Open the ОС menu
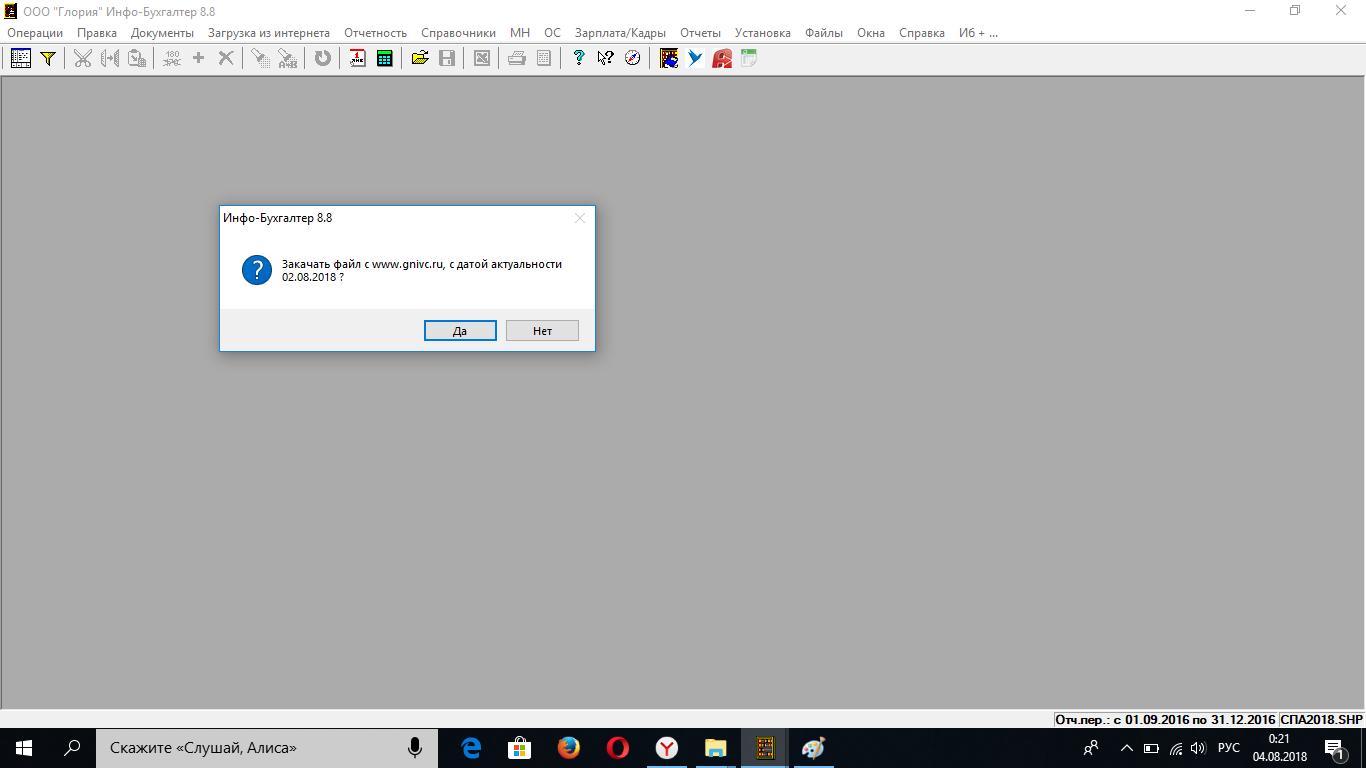Screen dimensions: 1366x768 (553, 33)
